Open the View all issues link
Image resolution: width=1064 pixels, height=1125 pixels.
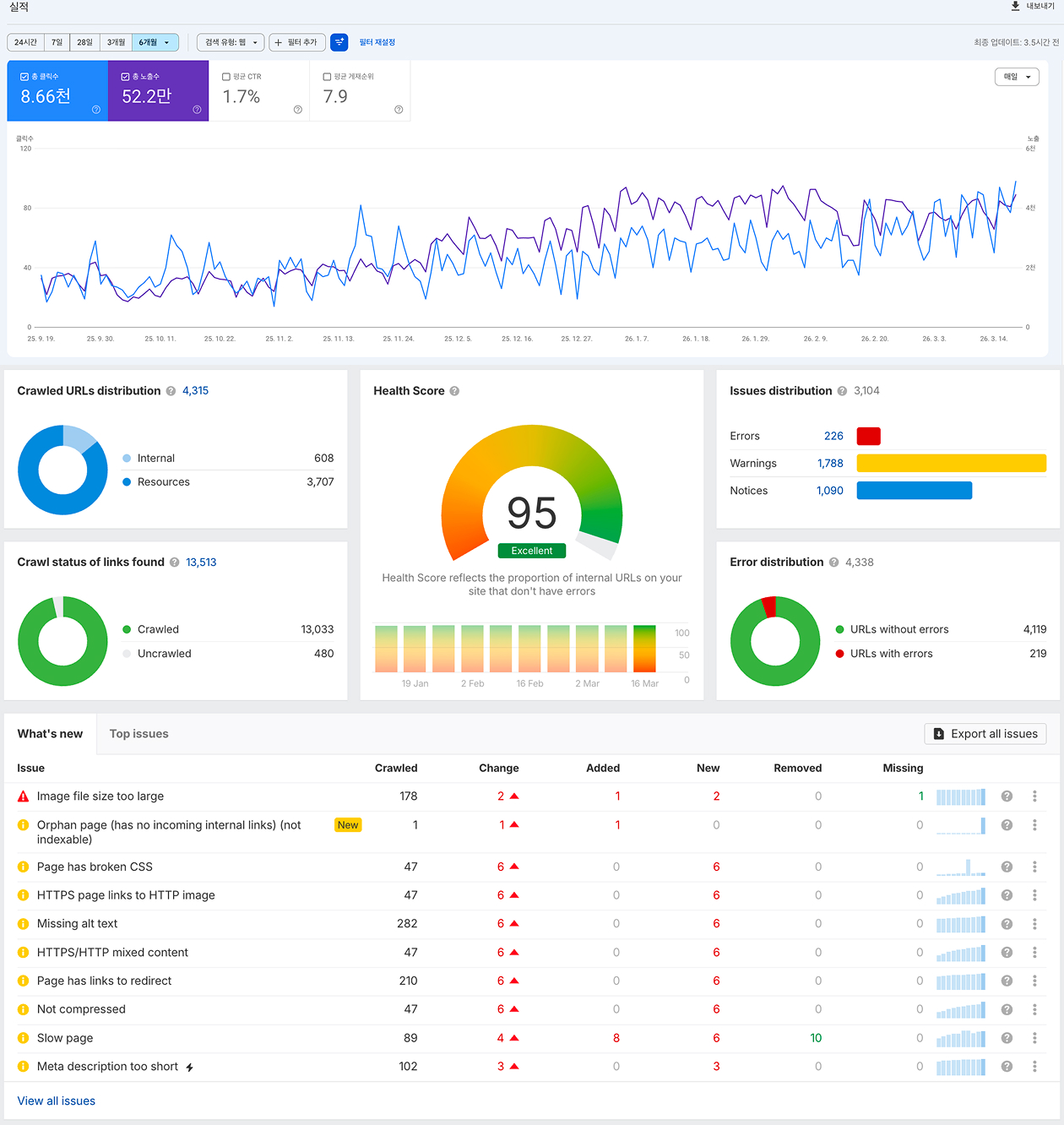coord(57,1101)
